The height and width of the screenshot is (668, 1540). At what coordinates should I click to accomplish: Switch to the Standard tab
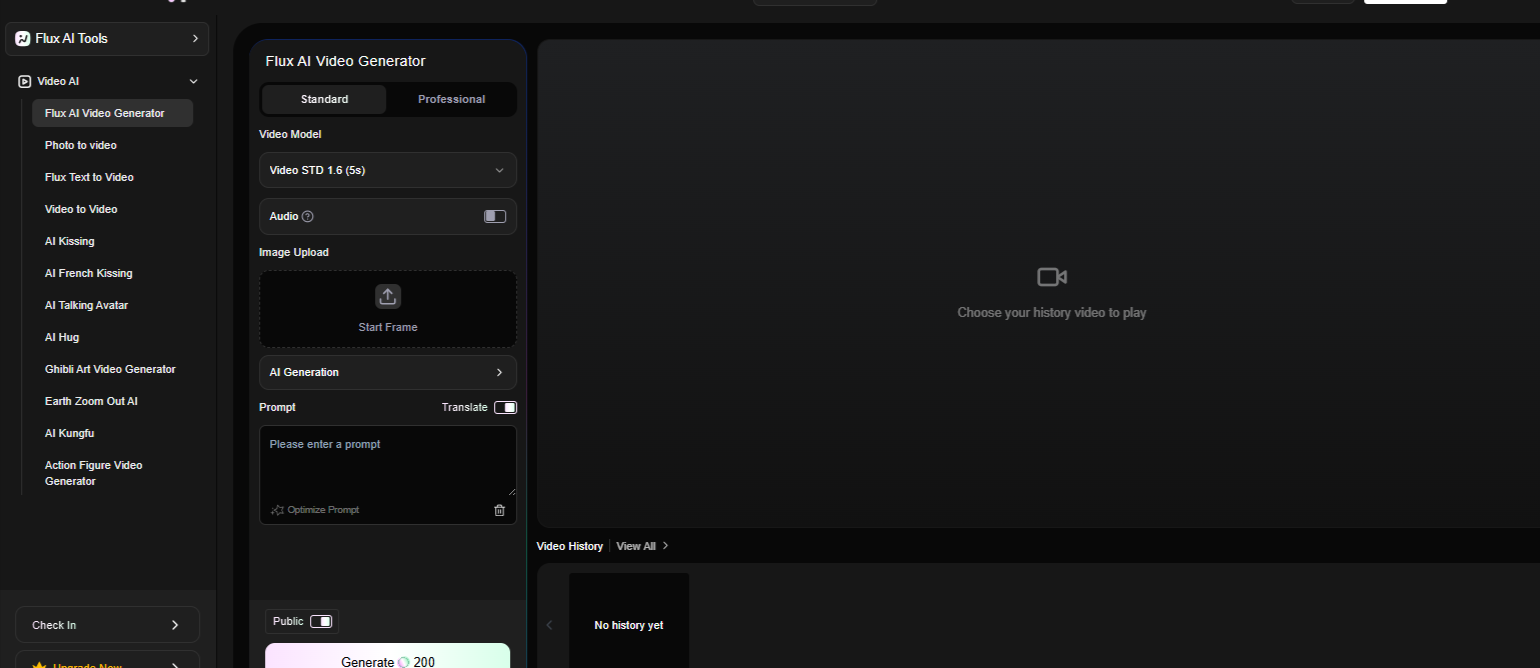pos(324,99)
